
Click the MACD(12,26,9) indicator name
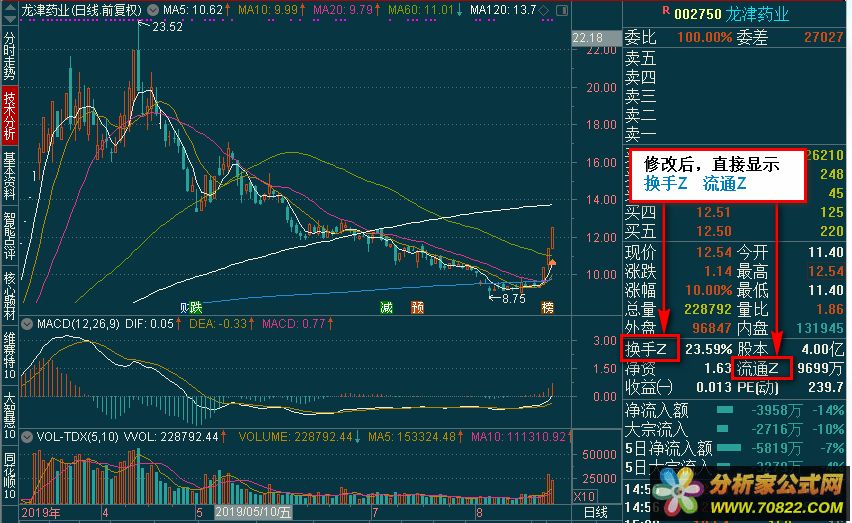[78, 324]
